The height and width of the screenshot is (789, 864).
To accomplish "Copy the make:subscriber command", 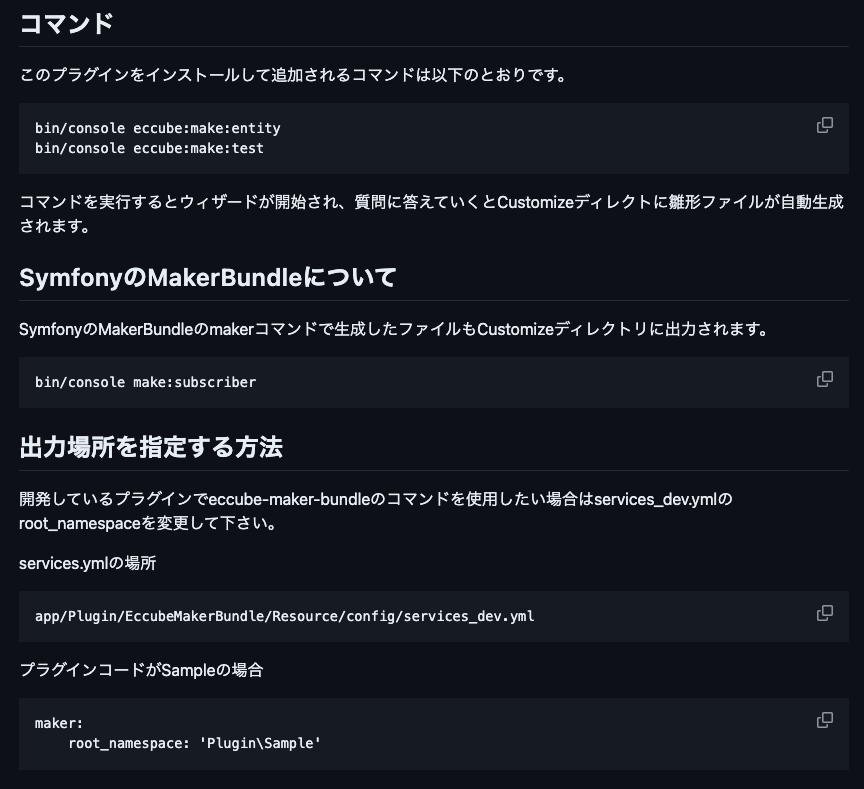I will click(824, 379).
